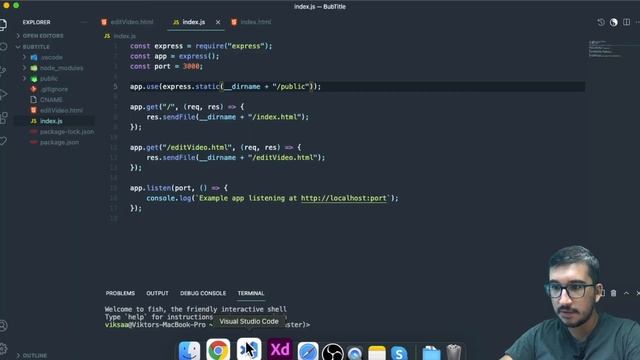
Task: Open the Run and Debug view
Action: (x=3, y=95)
